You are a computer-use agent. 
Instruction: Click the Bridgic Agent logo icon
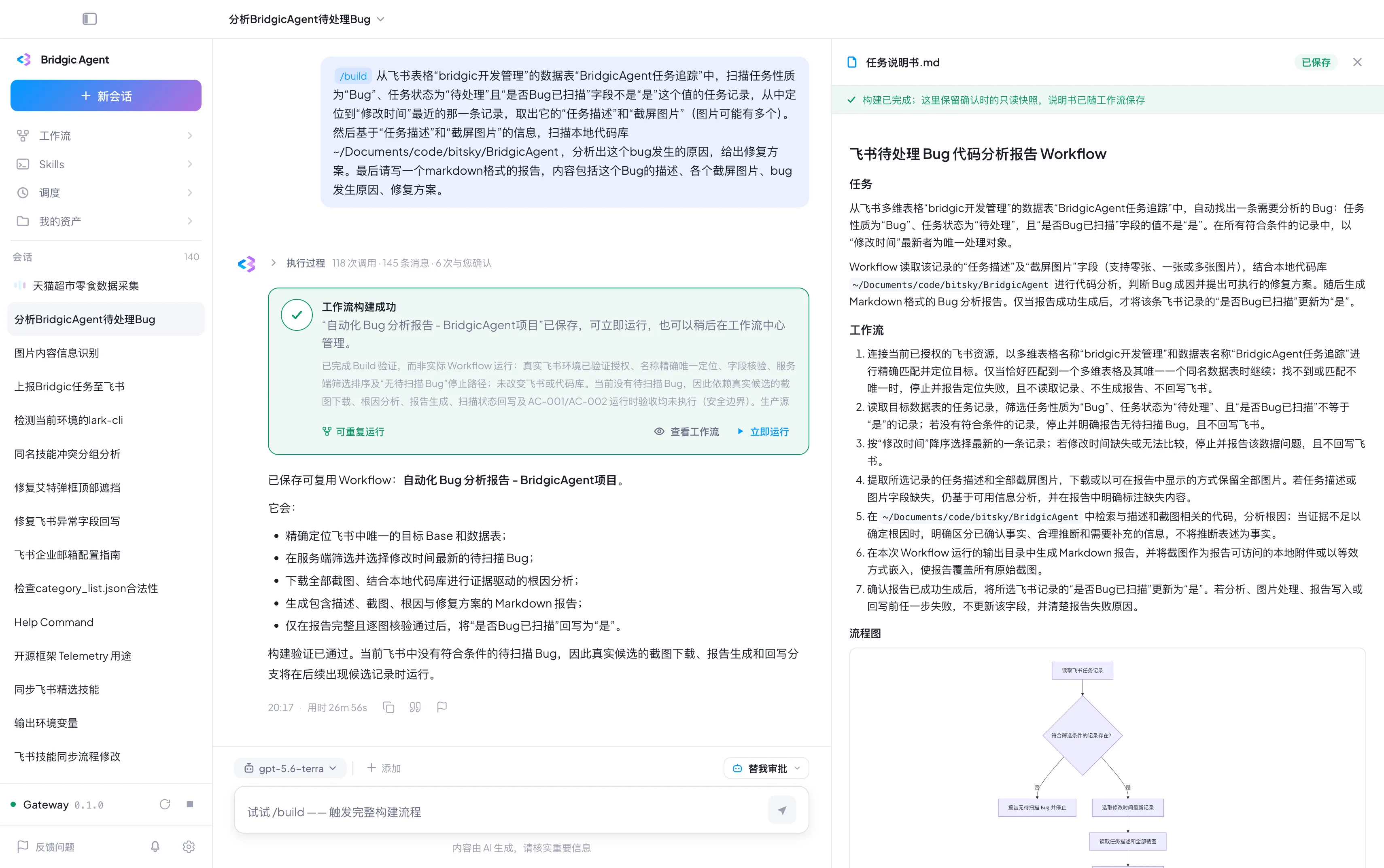coord(24,60)
